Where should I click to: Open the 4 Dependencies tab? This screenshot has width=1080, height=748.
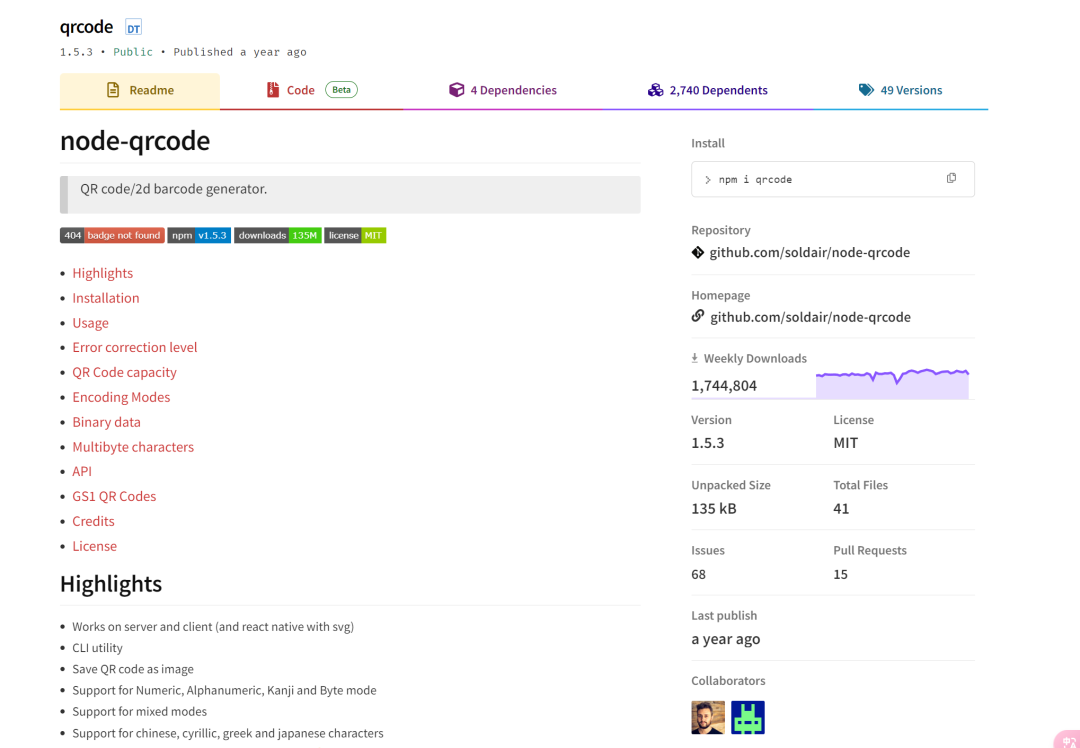pos(503,90)
